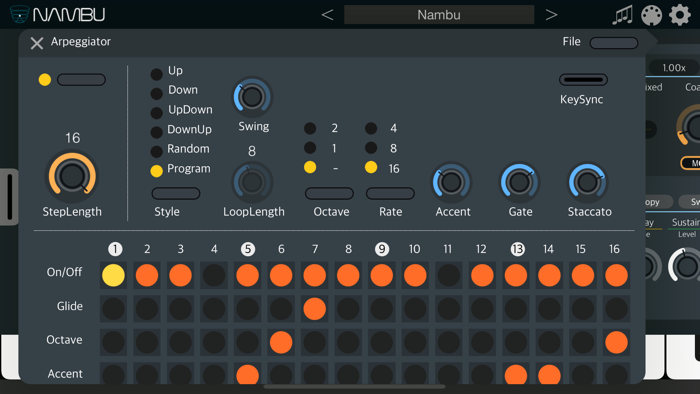Go to previous preset with left arrow
This screenshot has height=394, width=700.
[327, 15]
